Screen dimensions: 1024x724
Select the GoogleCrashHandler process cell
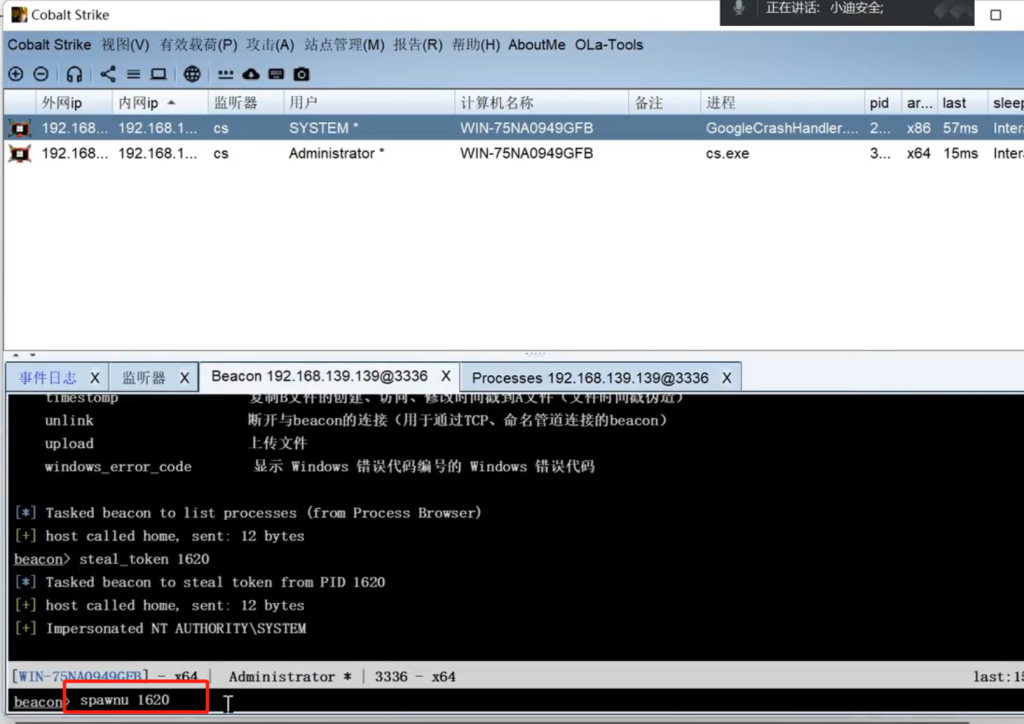pyautogui.click(x=782, y=128)
